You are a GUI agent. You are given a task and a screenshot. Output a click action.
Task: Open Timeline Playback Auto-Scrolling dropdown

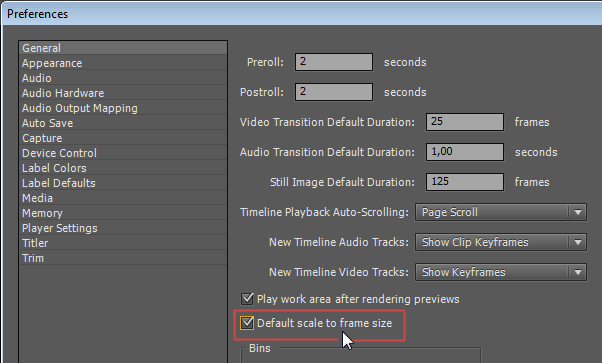pos(501,212)
